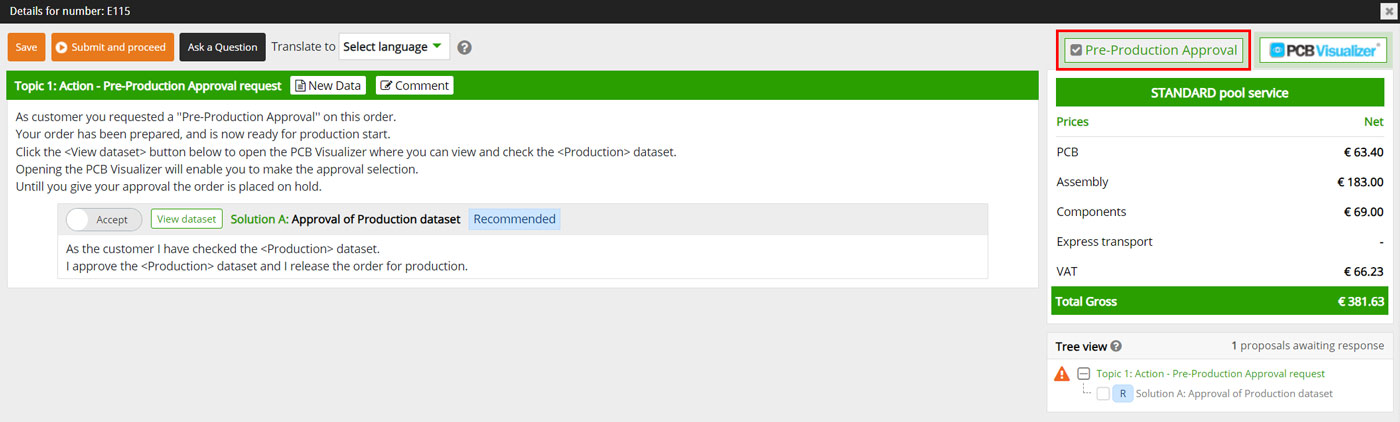The height and width of the screenshot is (422, 1400).
Task: Check the Solution A box in tree view
Action: [x=1103, y=394]
